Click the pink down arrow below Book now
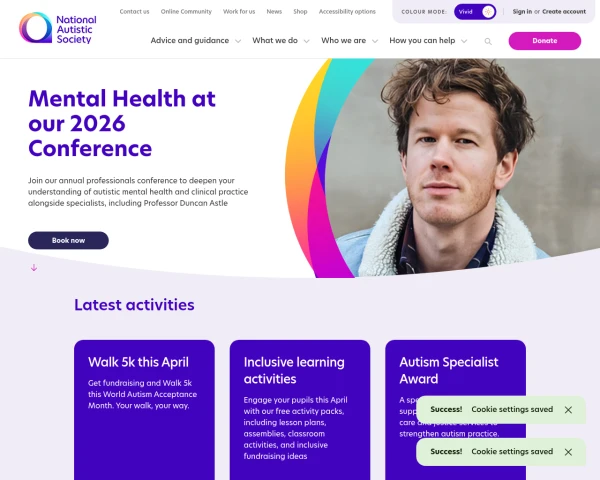The height and width of the screenshot is (480, 600). tap(34, 268)
